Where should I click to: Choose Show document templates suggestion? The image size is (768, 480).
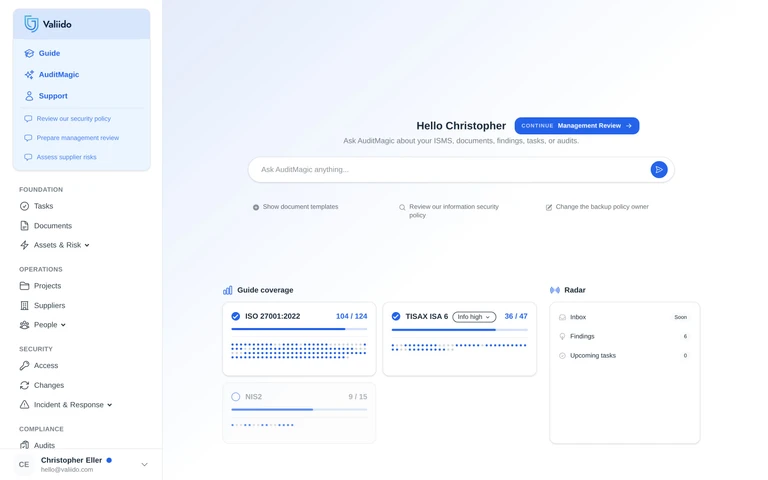coord(295,207)
